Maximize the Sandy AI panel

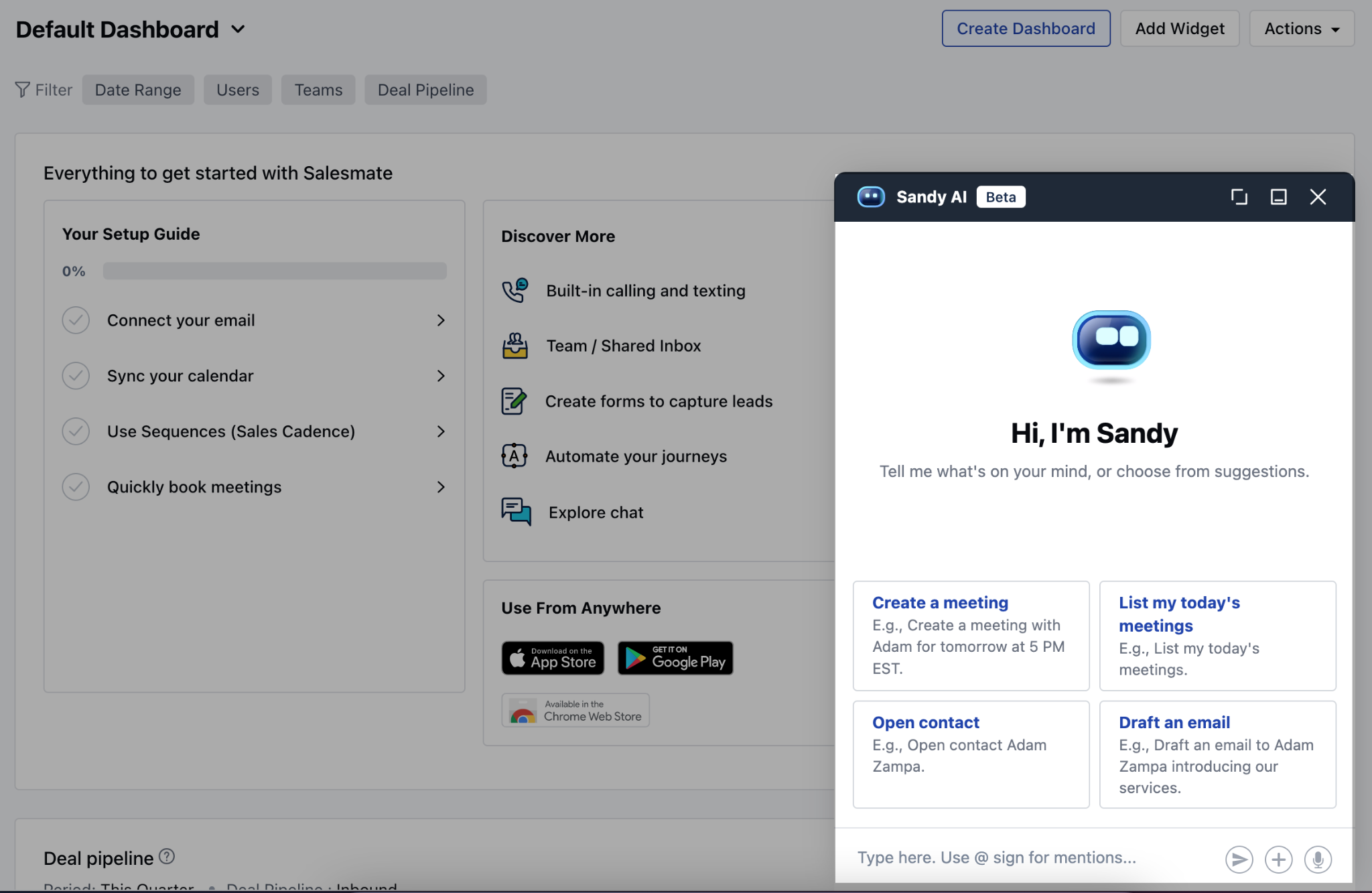(x=1279, y=197)
